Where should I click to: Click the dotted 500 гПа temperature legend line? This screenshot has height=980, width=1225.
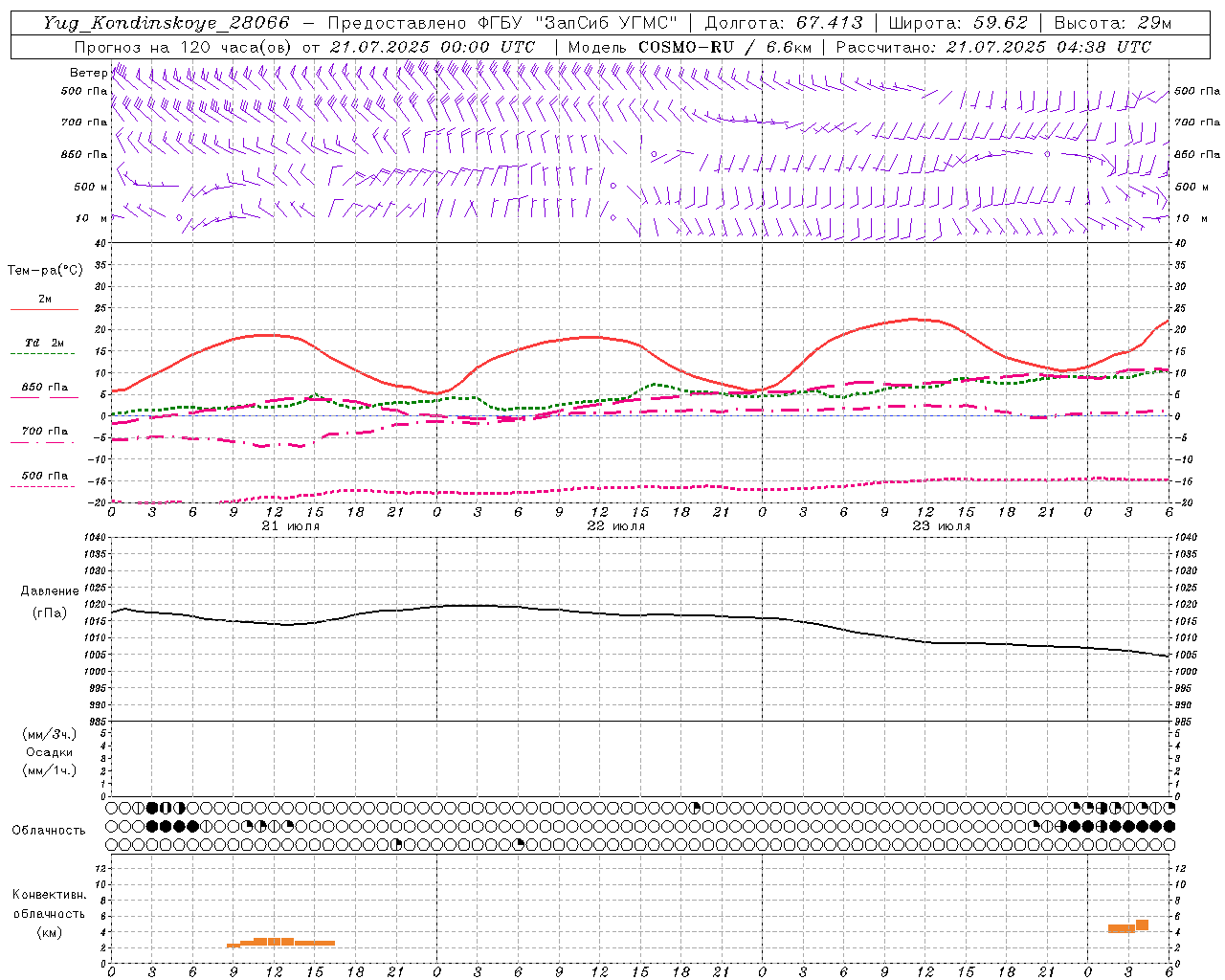click(42, 486)
